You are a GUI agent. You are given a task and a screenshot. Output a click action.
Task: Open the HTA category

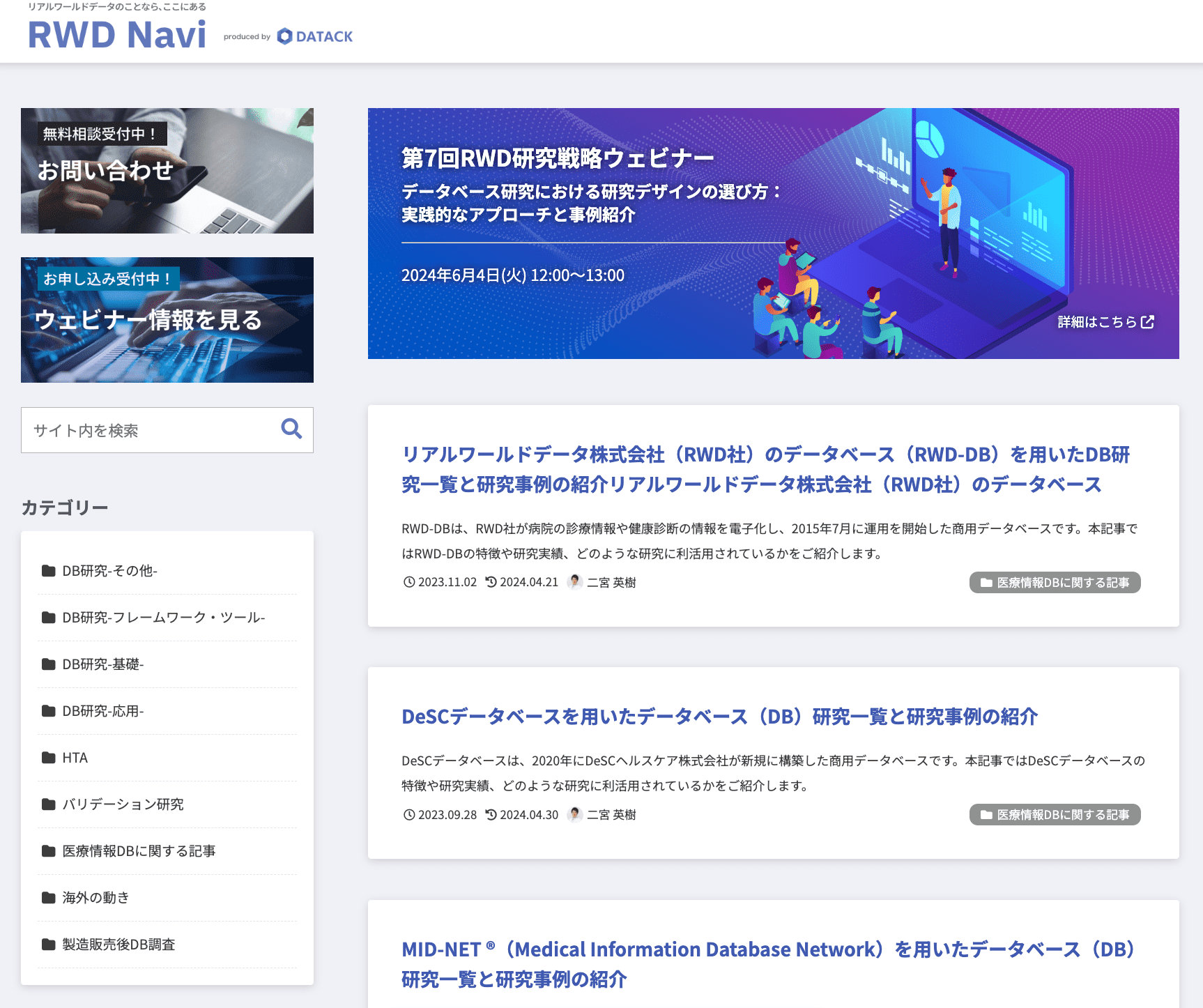coord(167,758)
